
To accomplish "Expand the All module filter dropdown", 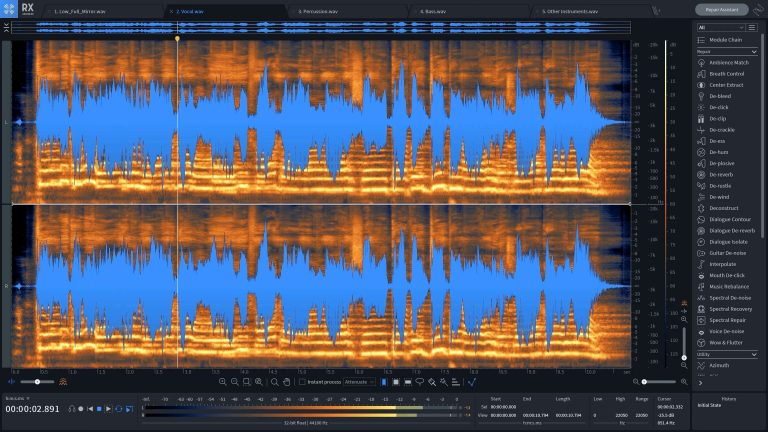I will [x=719, y=27].
